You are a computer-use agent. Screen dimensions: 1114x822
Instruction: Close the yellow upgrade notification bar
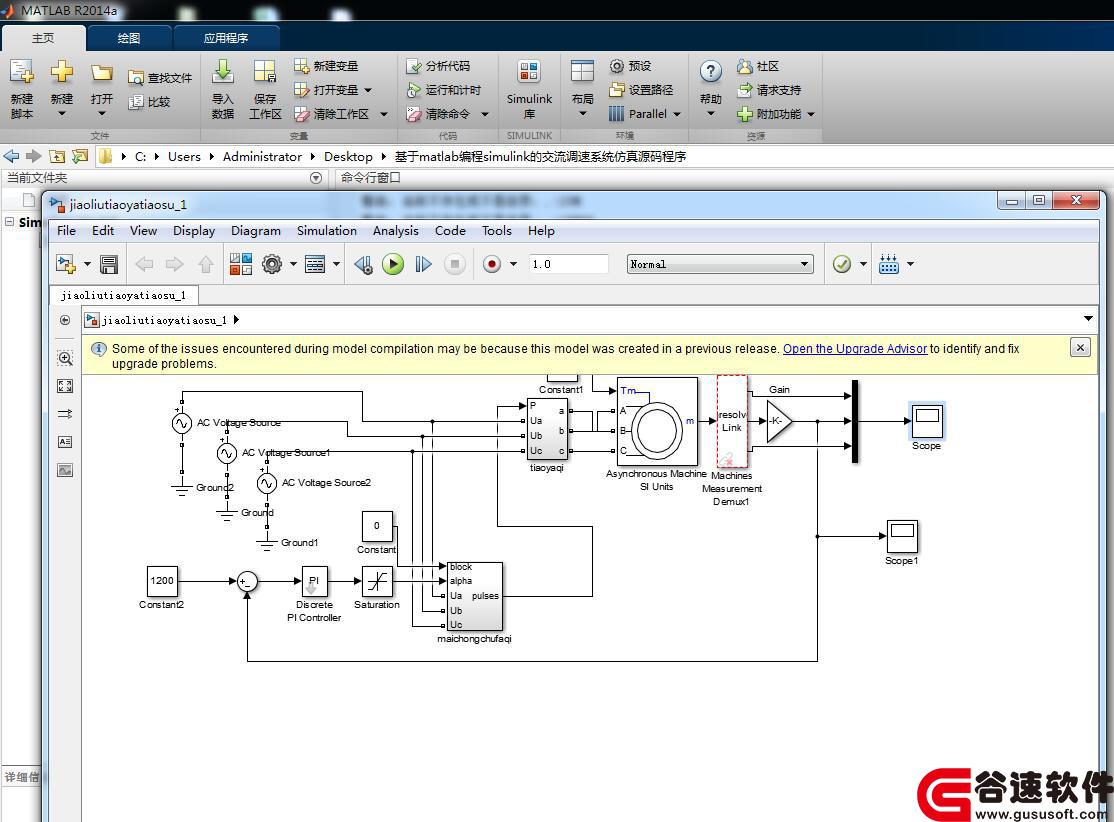coord(1080,347)
